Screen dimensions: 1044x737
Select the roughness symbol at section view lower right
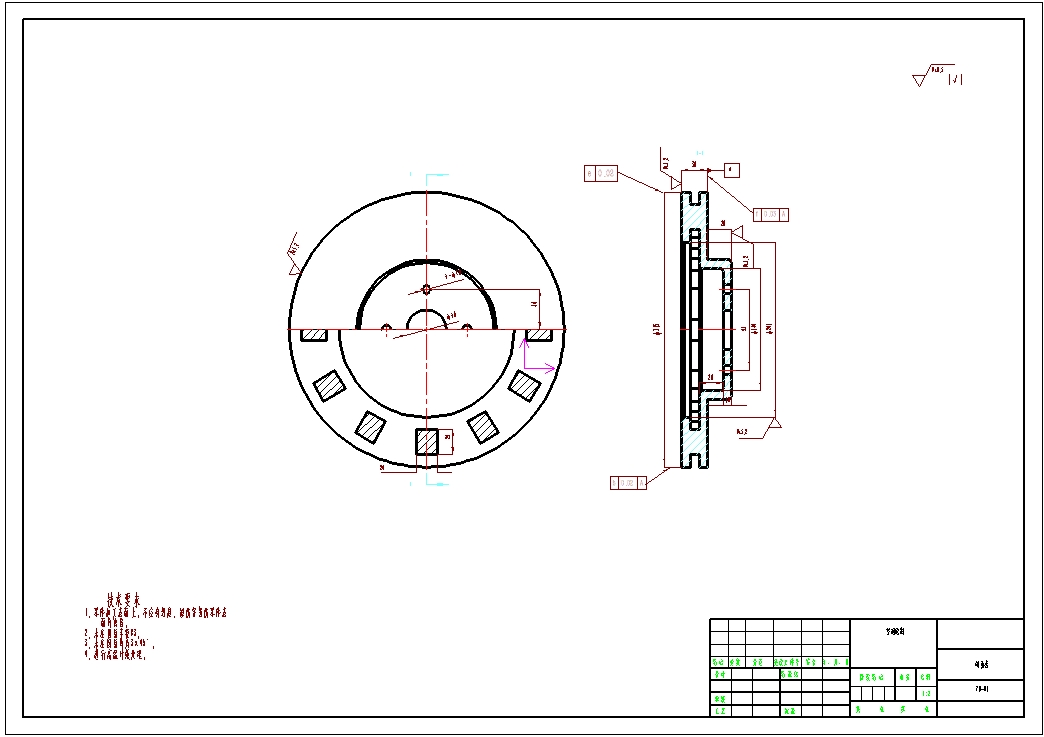pos(770,427)
